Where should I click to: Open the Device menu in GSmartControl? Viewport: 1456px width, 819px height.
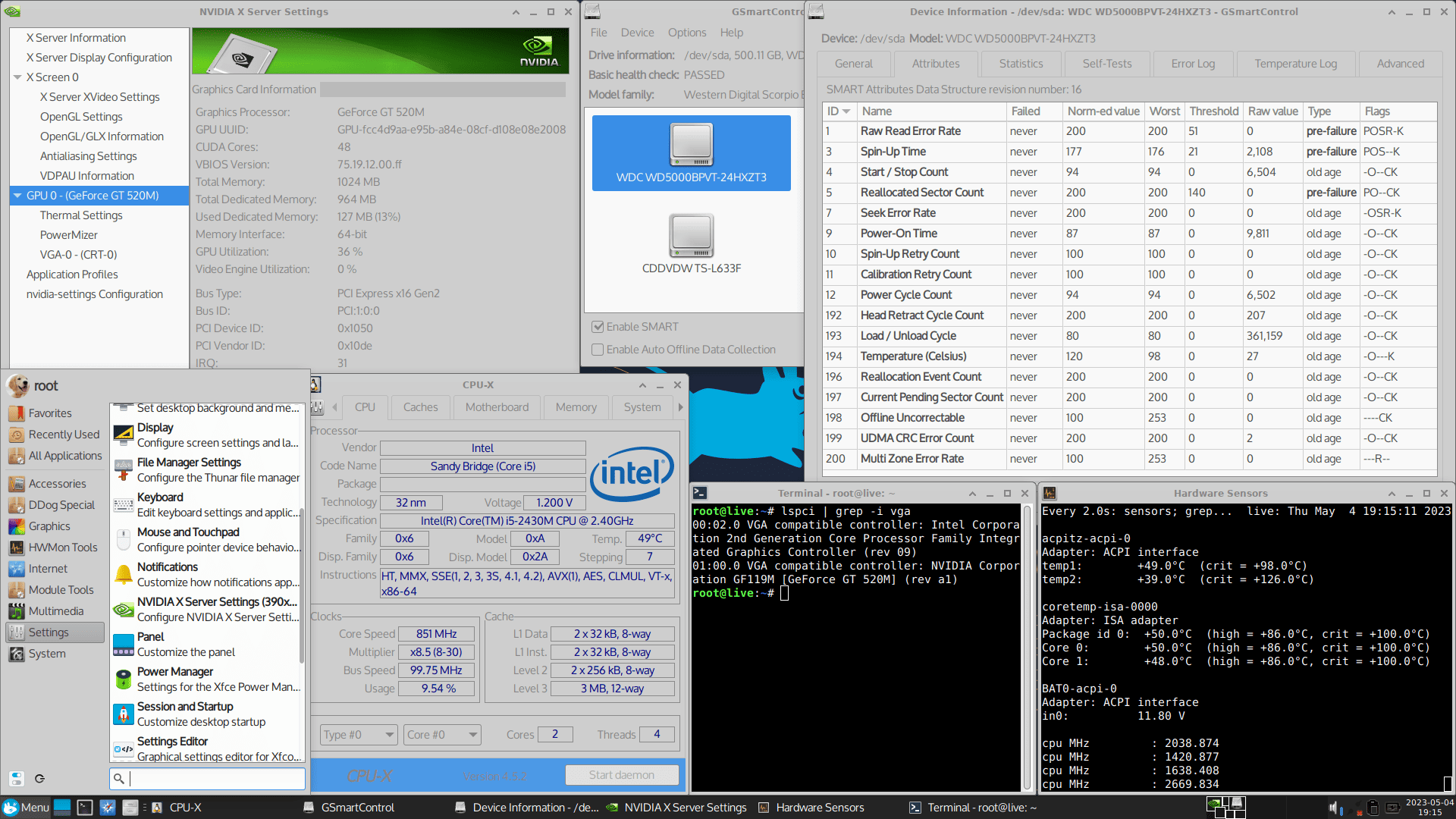pyautogui.click(x=637, y=33)
